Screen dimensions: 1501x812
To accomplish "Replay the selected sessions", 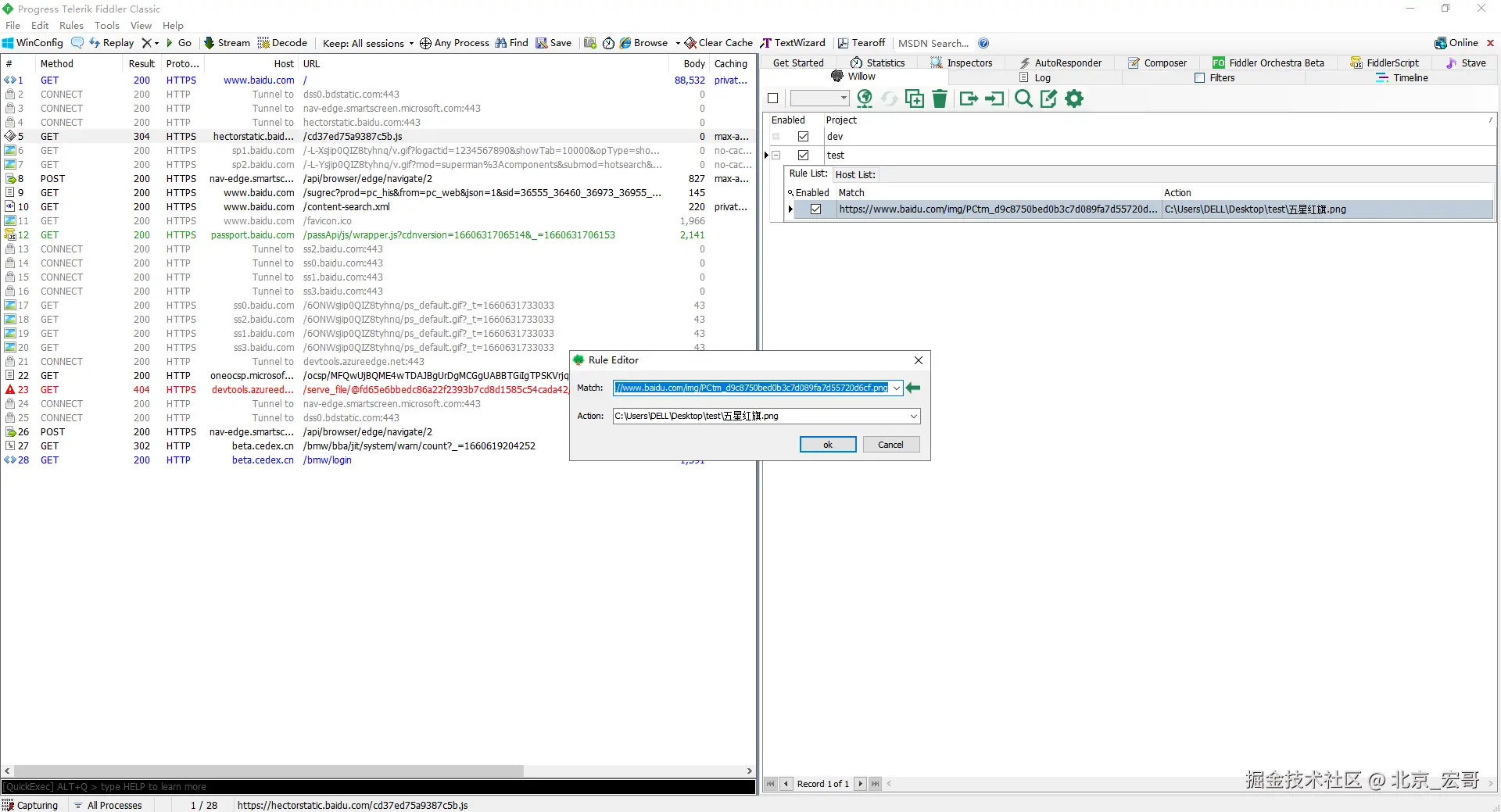I will (112, 43).
